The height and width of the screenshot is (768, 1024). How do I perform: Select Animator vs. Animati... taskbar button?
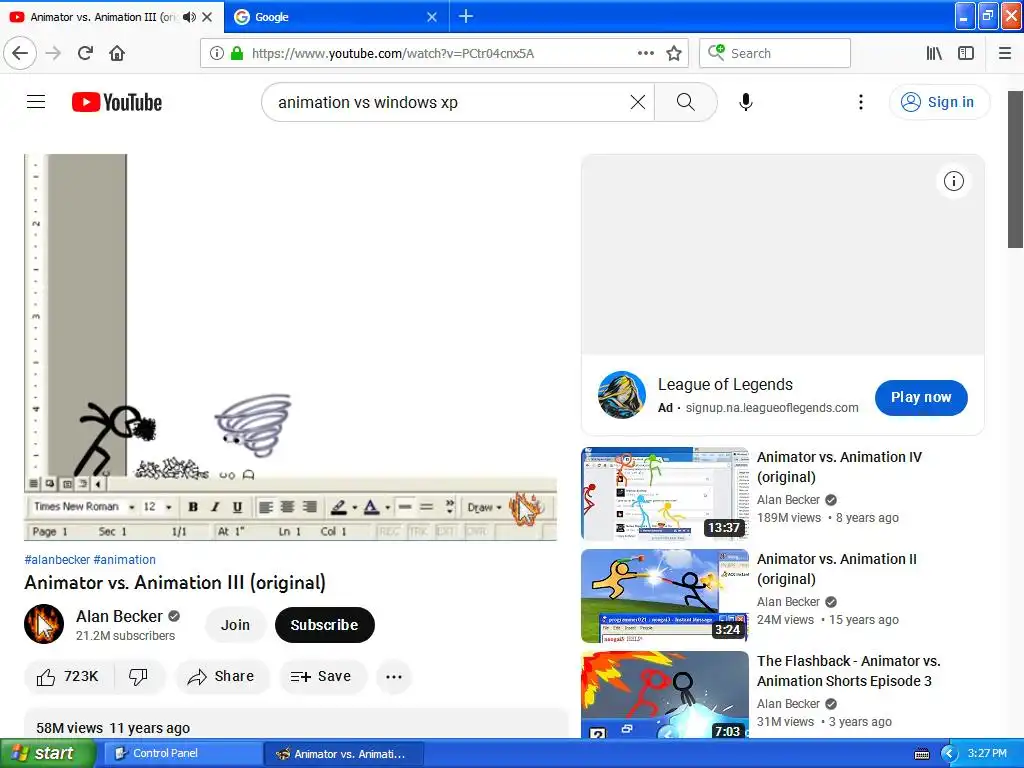point(344,754)
